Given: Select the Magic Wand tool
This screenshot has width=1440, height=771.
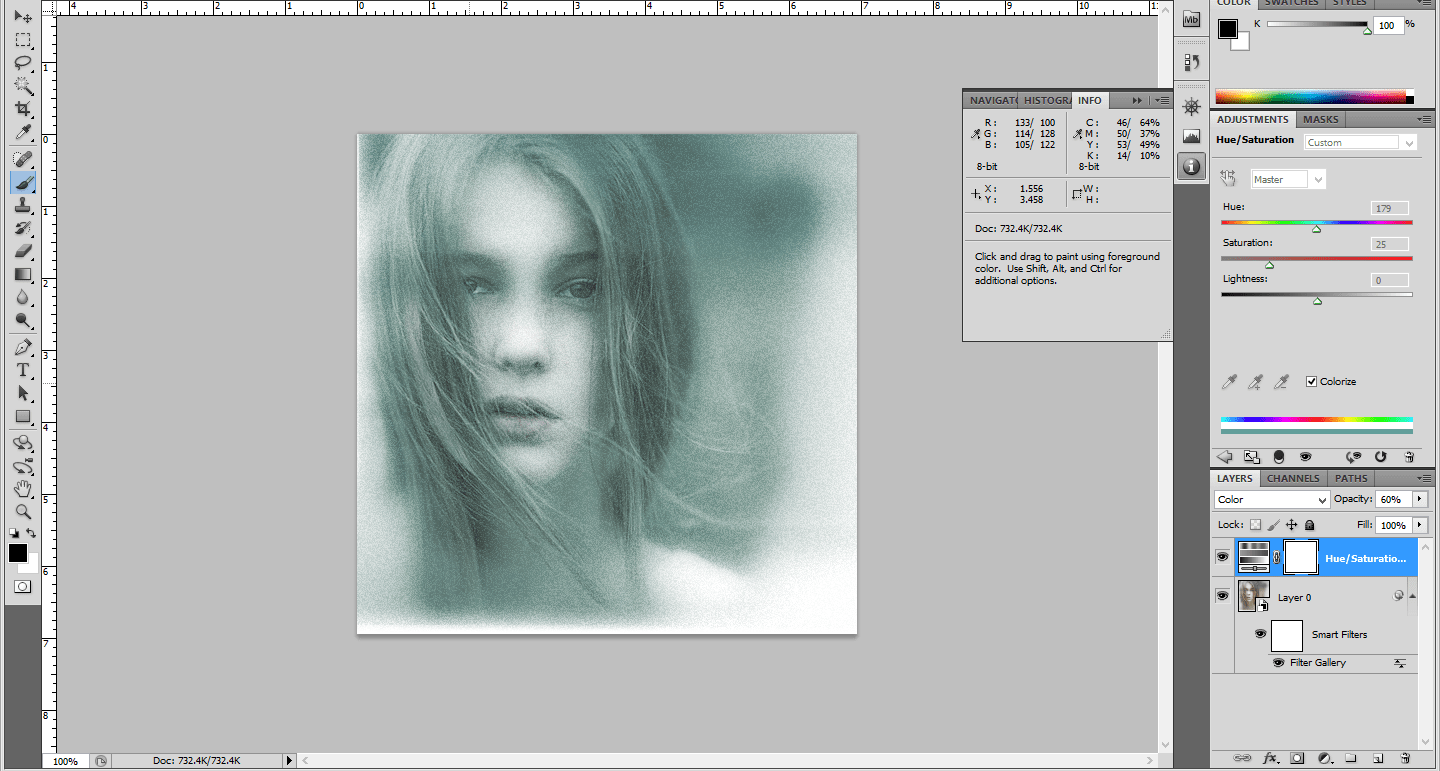Looking at the screenshot, I should click(x=23, y=86).
